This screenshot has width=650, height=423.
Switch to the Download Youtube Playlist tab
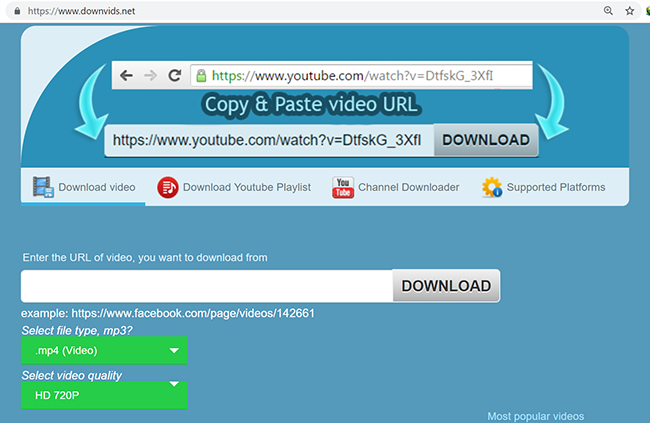click(x=246, y=187)
